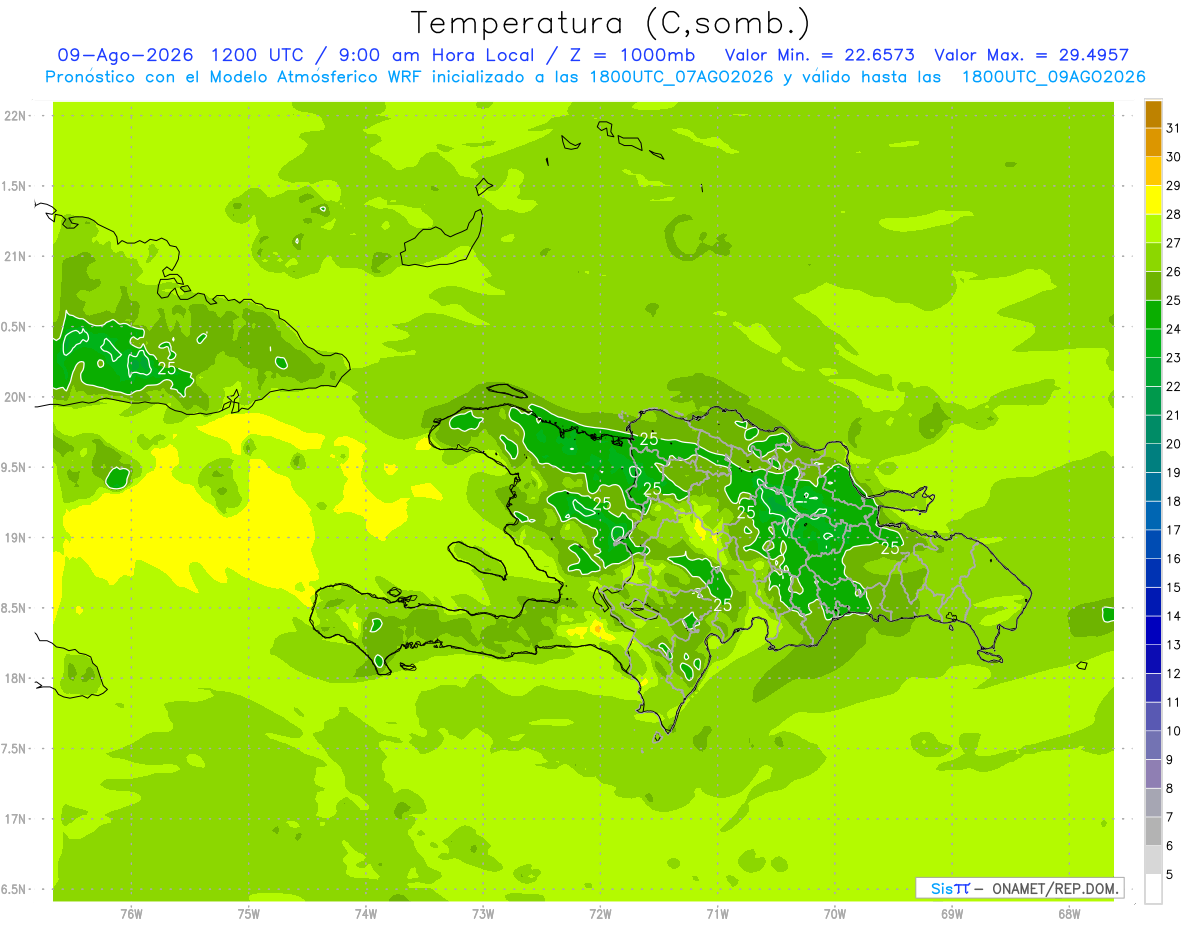This screenshot has width=1200, height=927.
Task: Click legend value '19' on the color bar
Action: (1174, 472)
